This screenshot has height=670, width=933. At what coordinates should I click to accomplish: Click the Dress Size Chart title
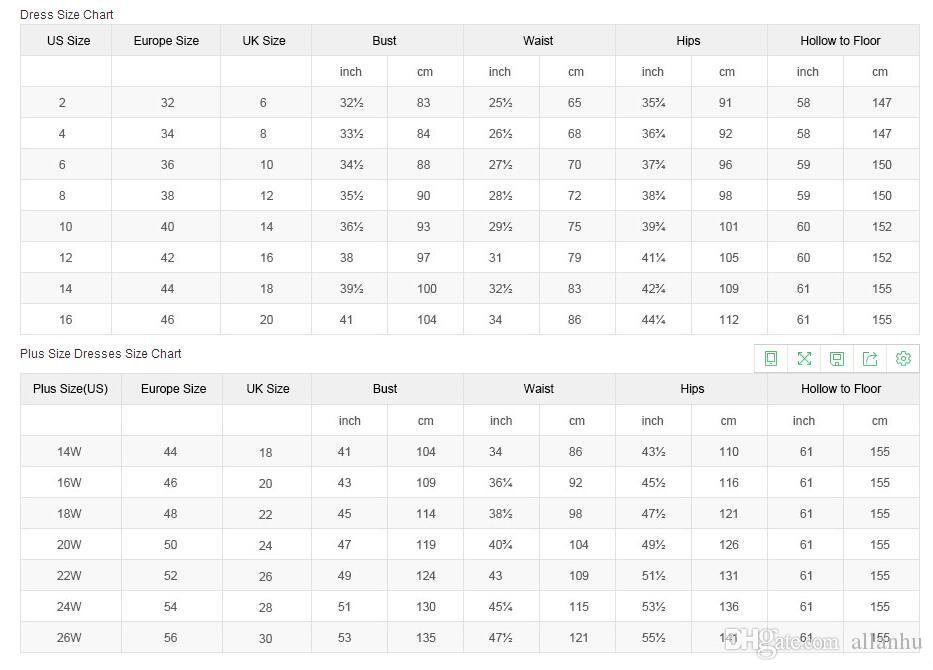[67, 15]
